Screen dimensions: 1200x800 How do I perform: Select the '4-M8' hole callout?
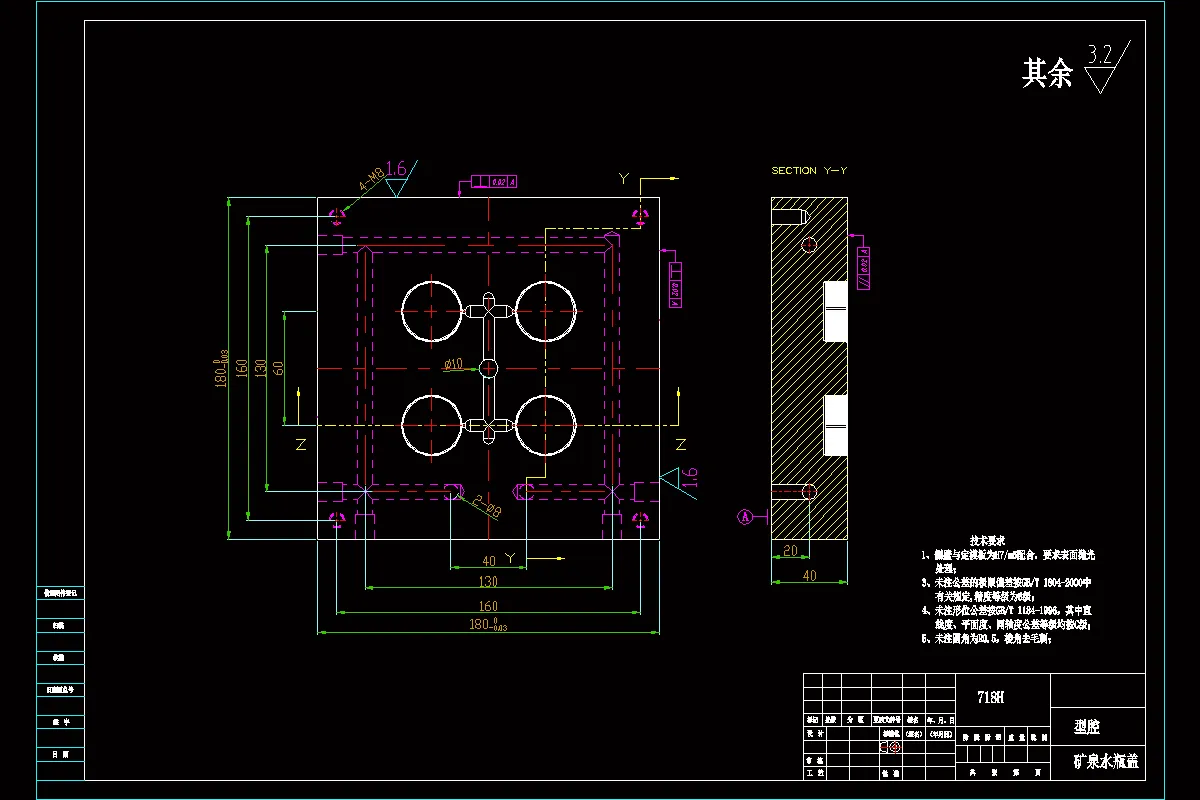pyautogui.click(x=372, y=180)
